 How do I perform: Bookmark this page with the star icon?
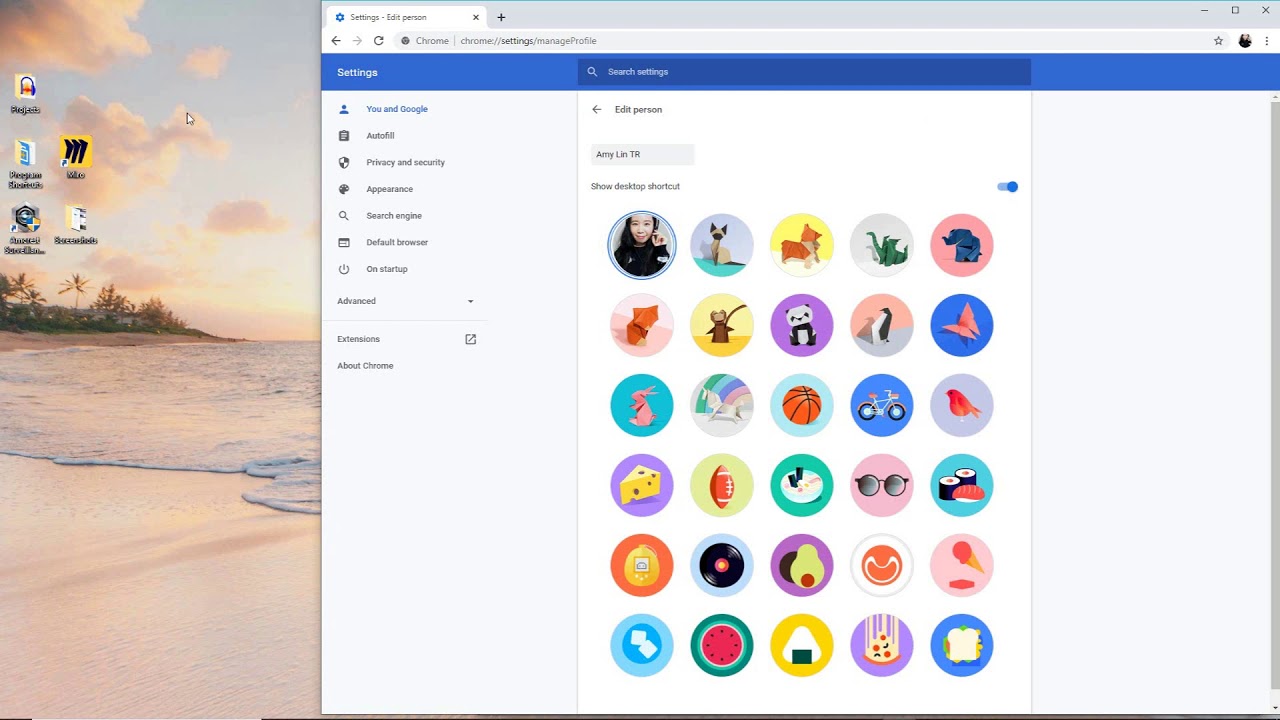[x=1218, y=41]
